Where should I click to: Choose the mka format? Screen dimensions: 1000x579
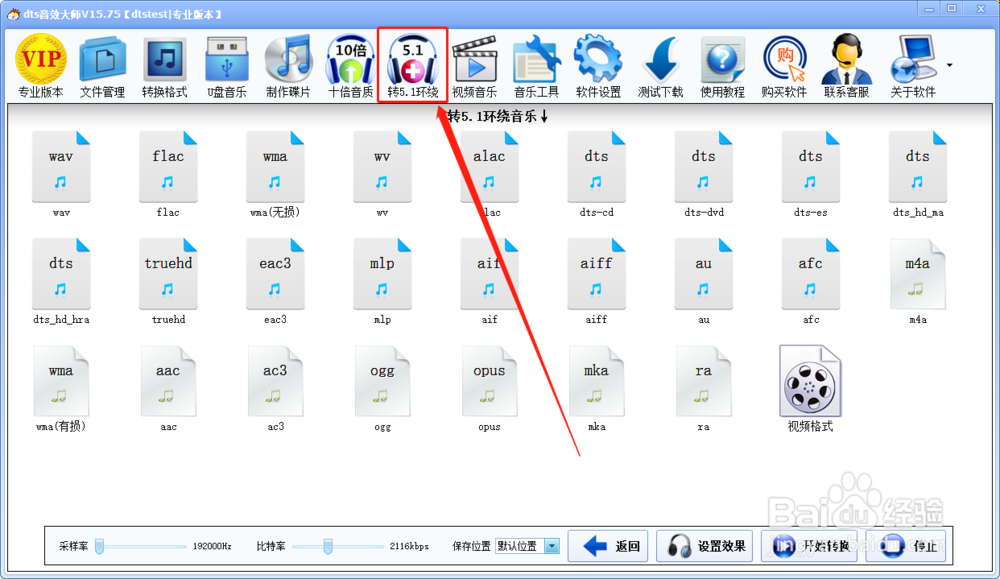tap(596, 389)
